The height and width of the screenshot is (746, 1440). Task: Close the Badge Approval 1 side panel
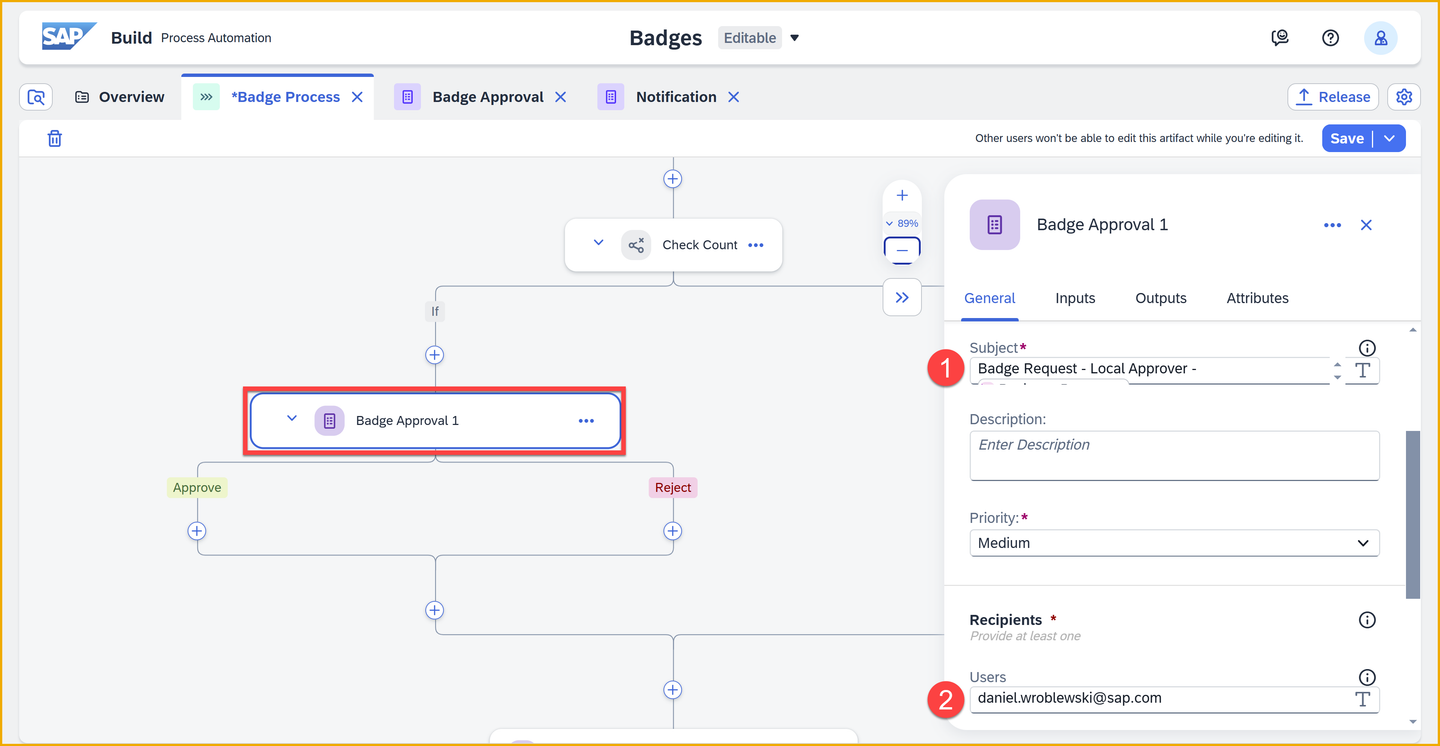pos(1366,226)
